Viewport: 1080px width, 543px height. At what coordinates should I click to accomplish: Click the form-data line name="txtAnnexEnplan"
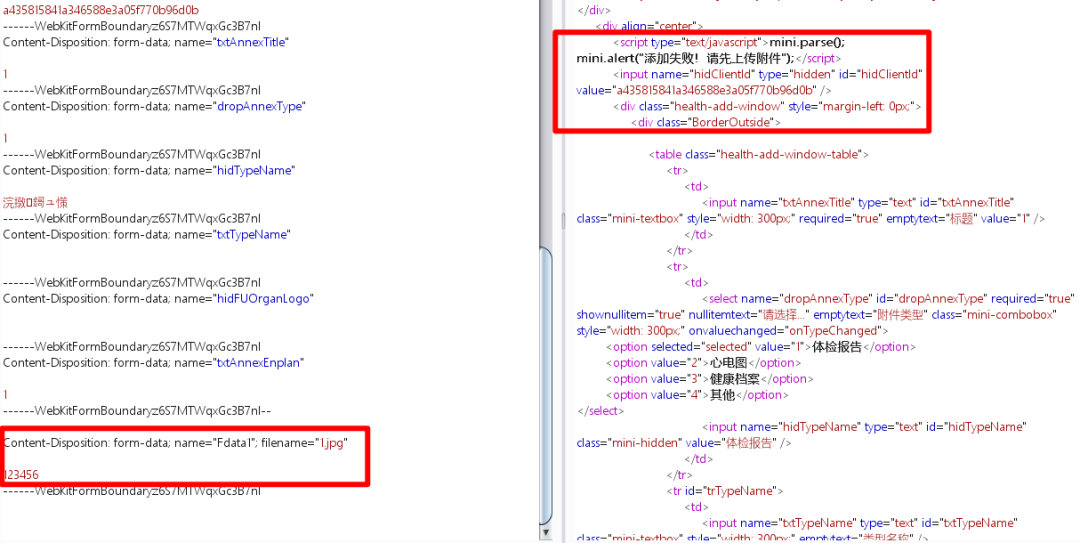coord(154,362)
